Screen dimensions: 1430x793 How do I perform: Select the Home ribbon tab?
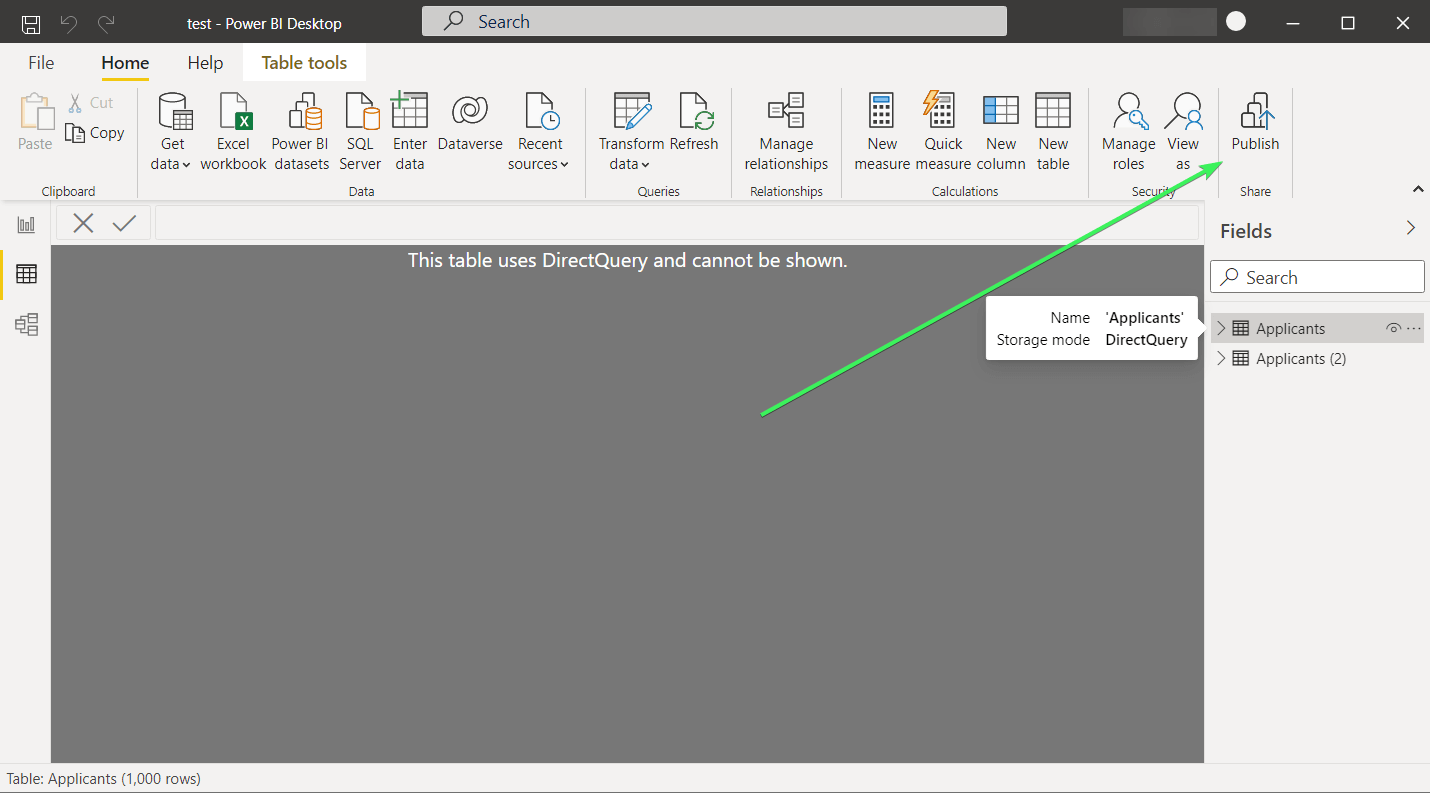(125, 63)
